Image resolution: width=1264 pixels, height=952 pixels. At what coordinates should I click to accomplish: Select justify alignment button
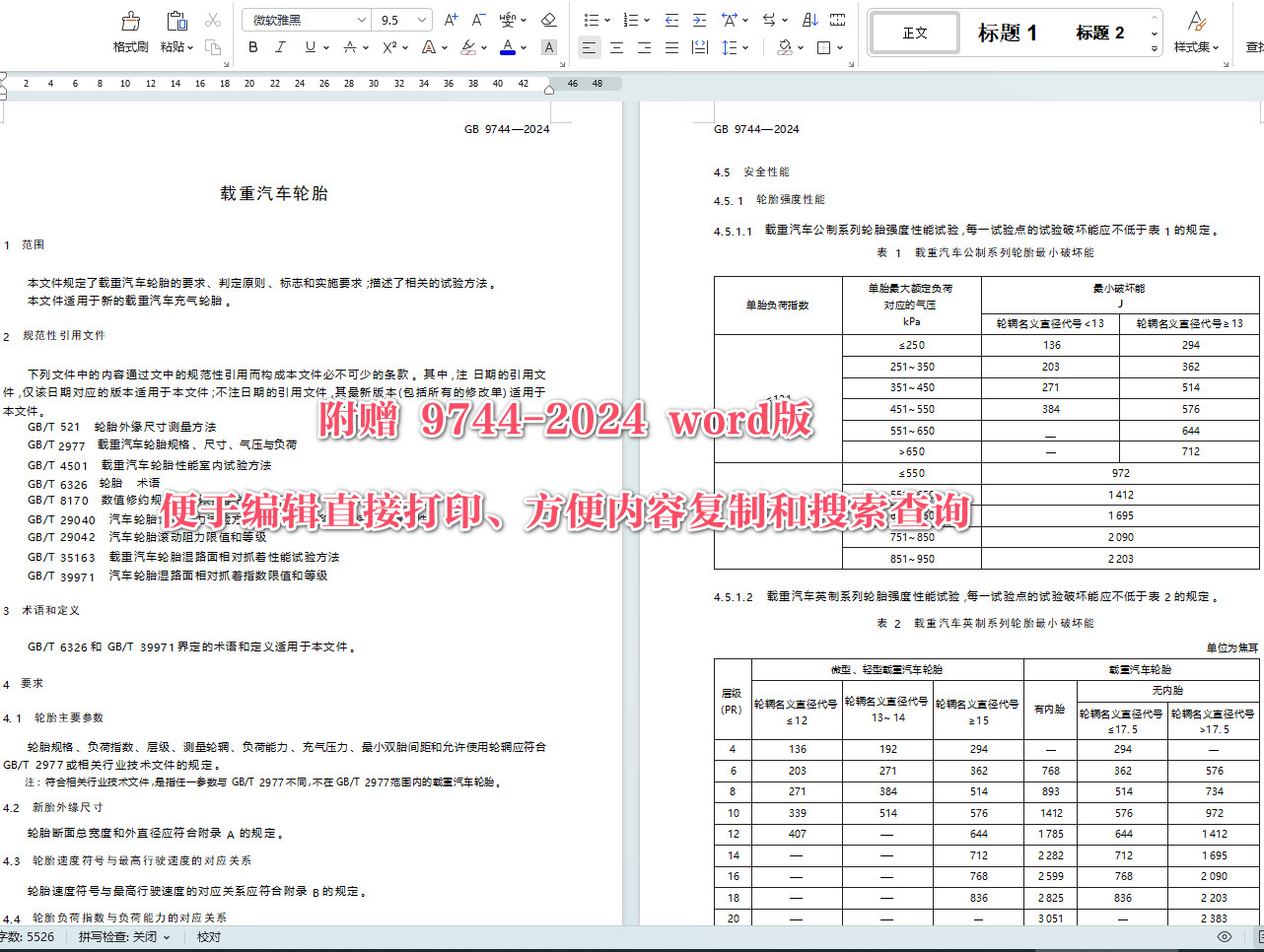pos(671,47)
